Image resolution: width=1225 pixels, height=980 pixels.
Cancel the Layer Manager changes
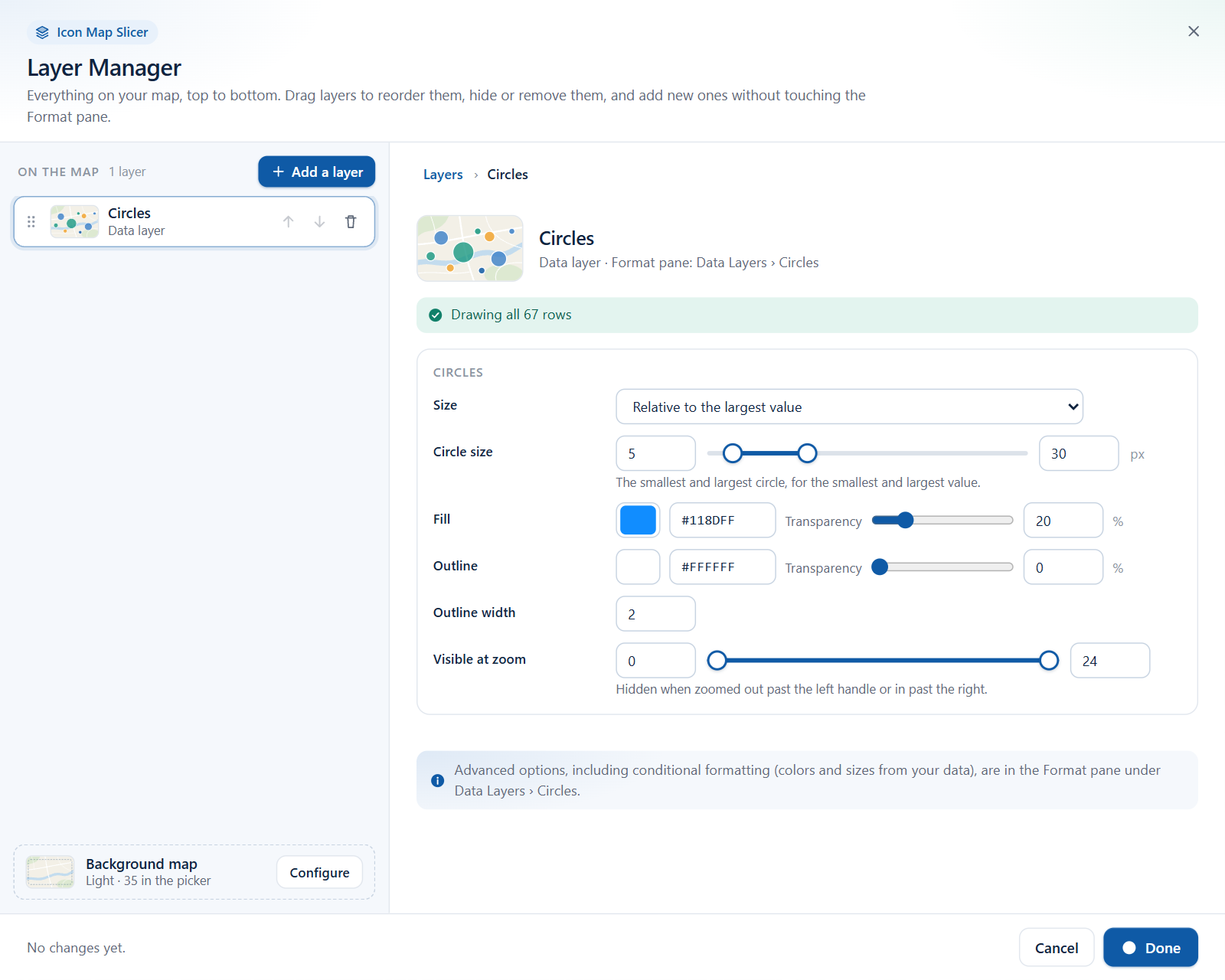coord(1057,948)
